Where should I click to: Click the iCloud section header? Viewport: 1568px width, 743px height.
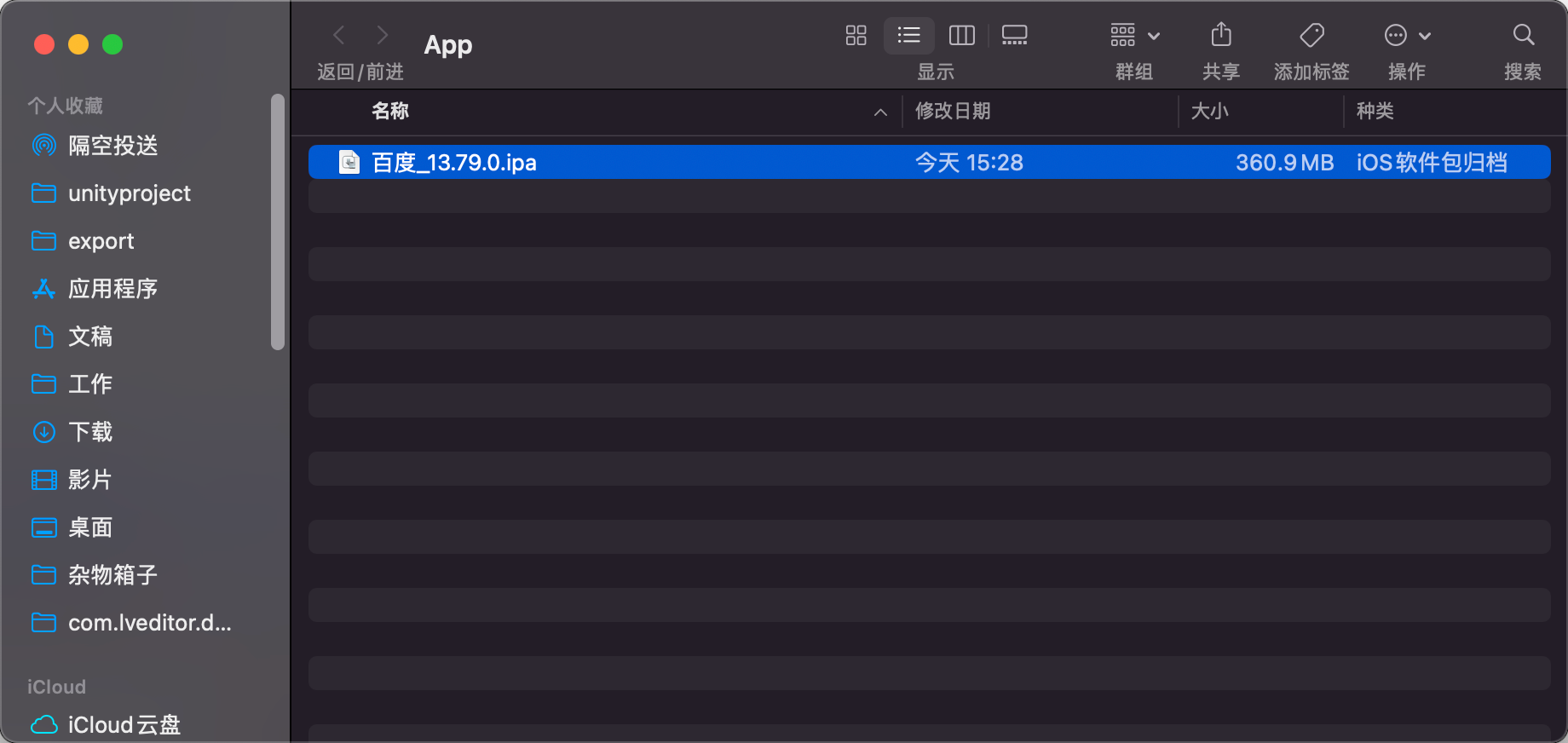(56, 687)
